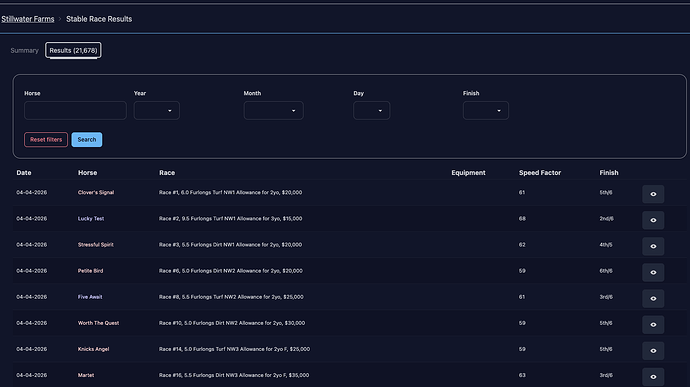View details for Petite Bird race
The width and height of the screenshot is (690, 387).
point(653,273)
